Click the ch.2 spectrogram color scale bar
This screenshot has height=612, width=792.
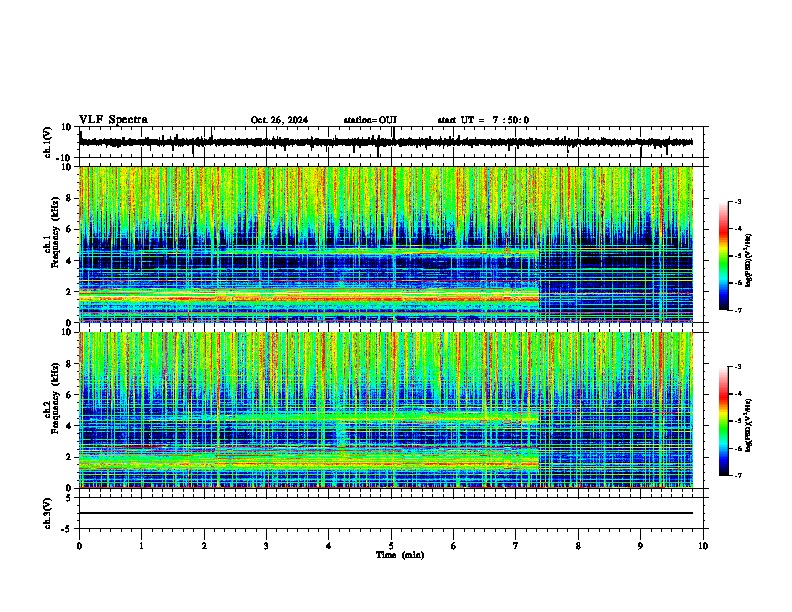click(x=723, y=421)
